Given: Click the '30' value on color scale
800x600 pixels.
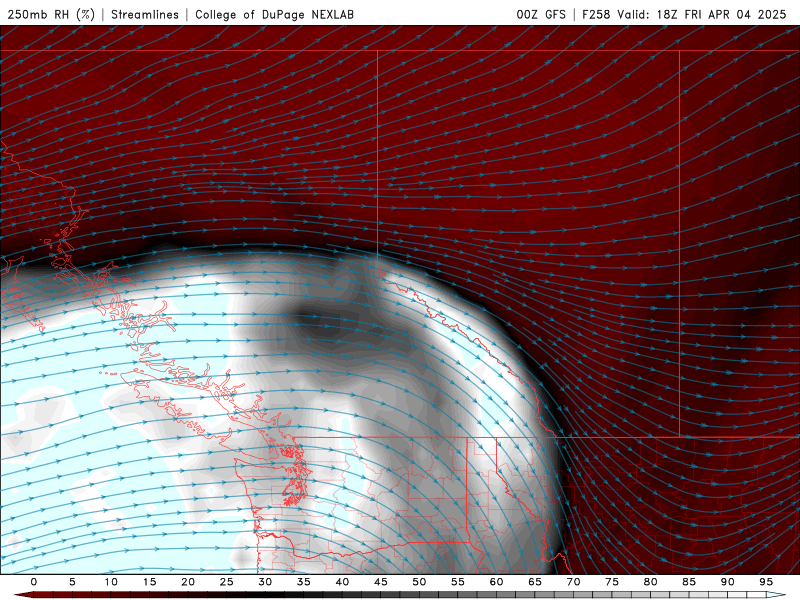Looking at the screenshot, I should [x=265, y=582].
